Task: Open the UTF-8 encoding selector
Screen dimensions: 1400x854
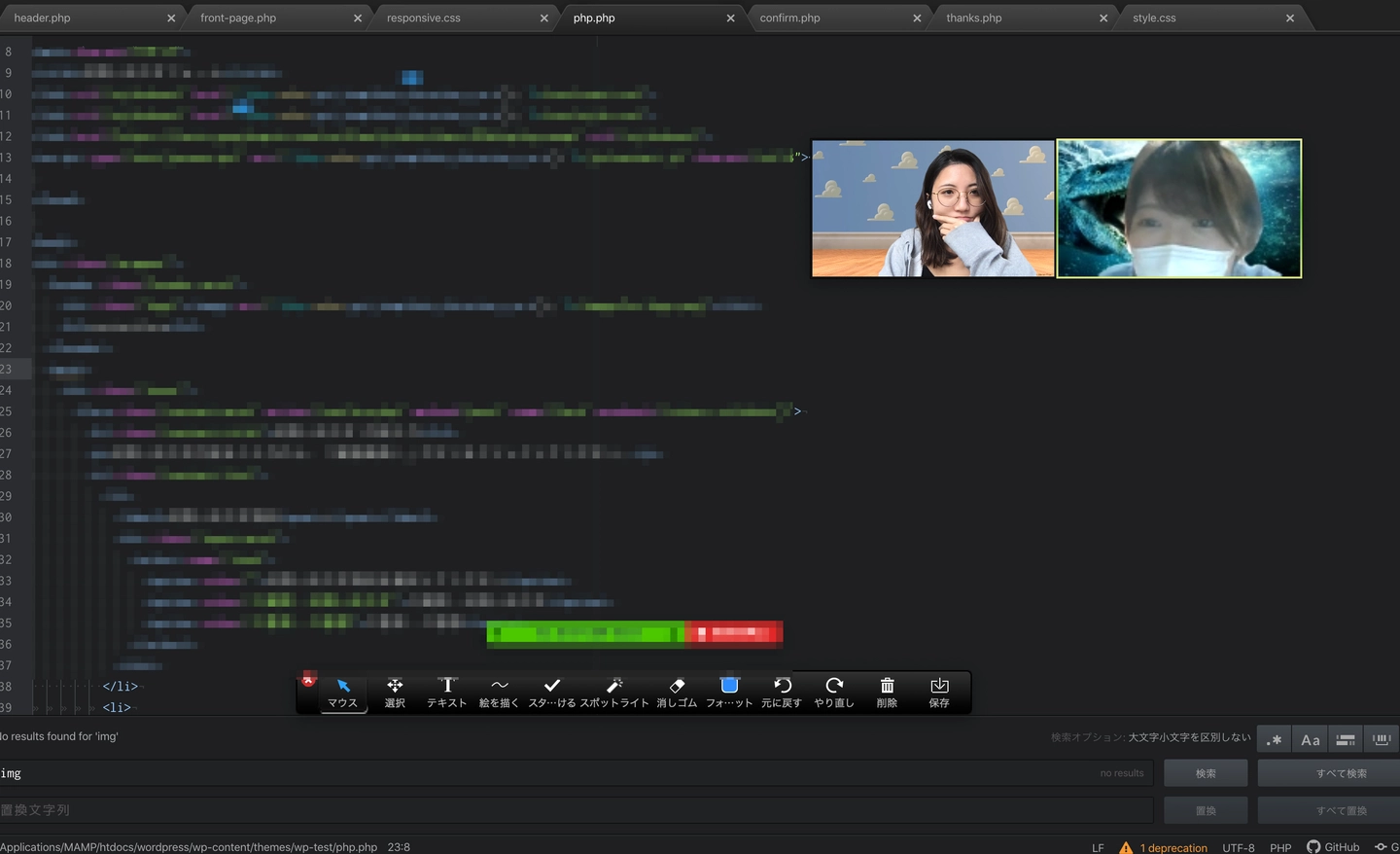Action: [x=1238, y=847]
